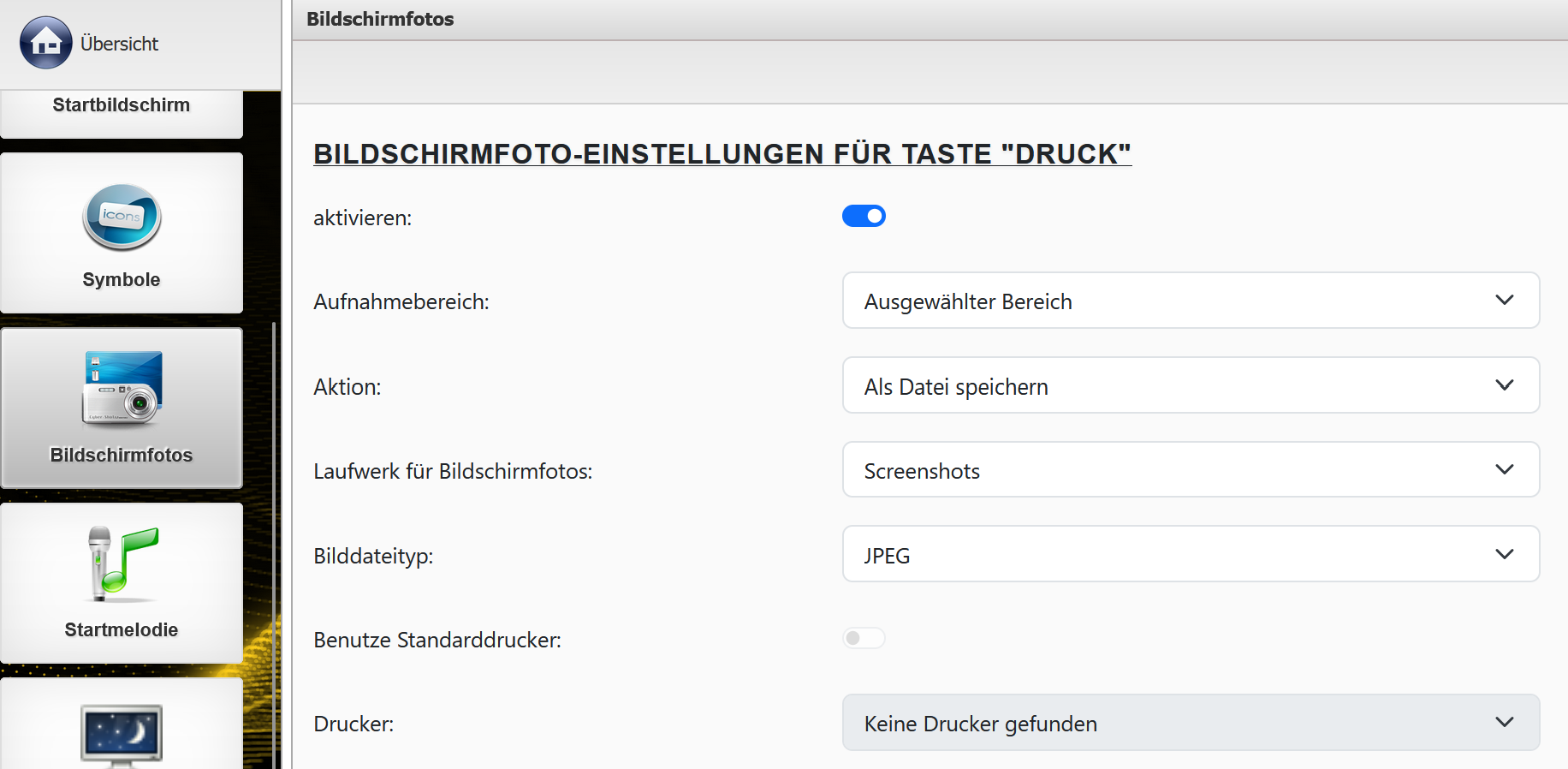The height and width of the screenshot is (769, 1568).
Task: Open the Aufnahmebereich dropdown
Action: (x=1190, y=301)
